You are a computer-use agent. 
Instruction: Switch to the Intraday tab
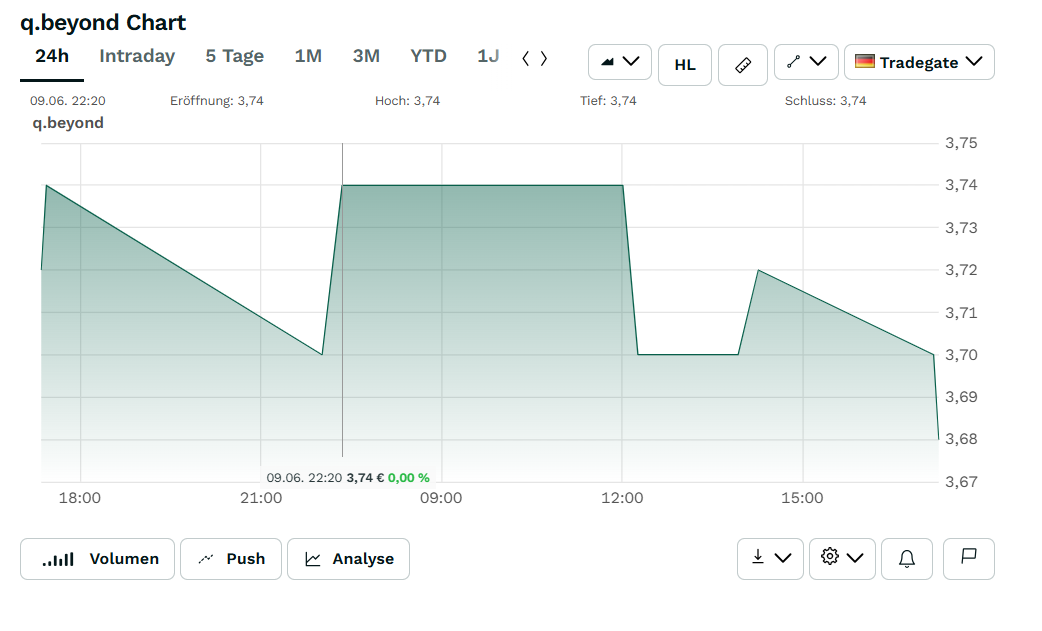pos(137,56)
